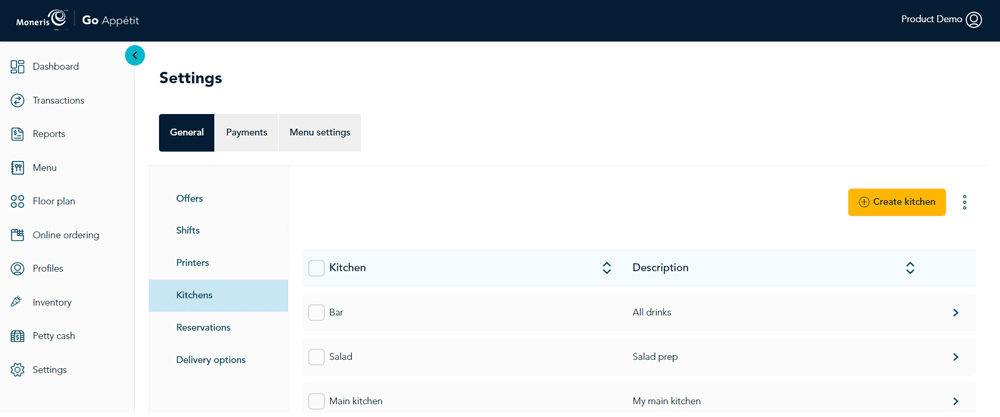Open Reports via sidebar label
Viewport: 1000px width, 417px height.
(x=49, y=134)
